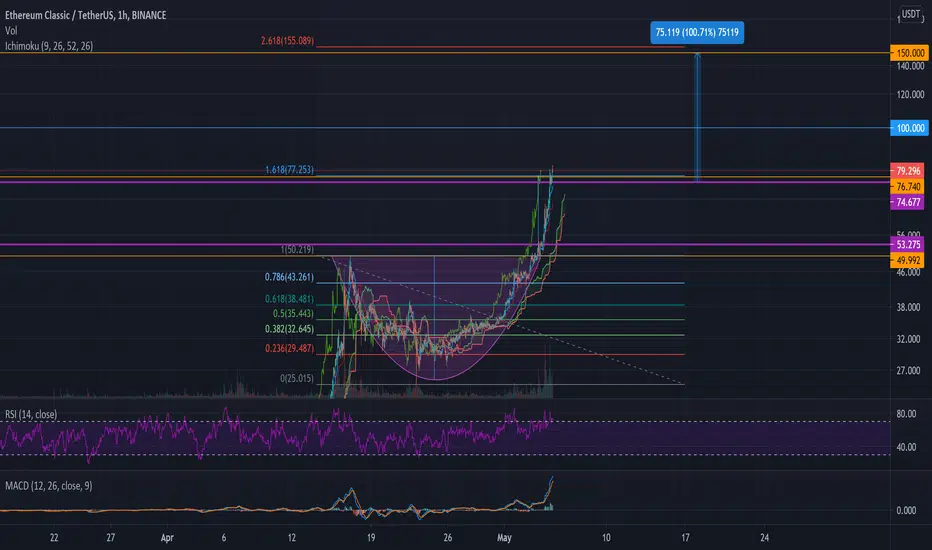Click the 140.000 price axis value

tap(910, 67)
